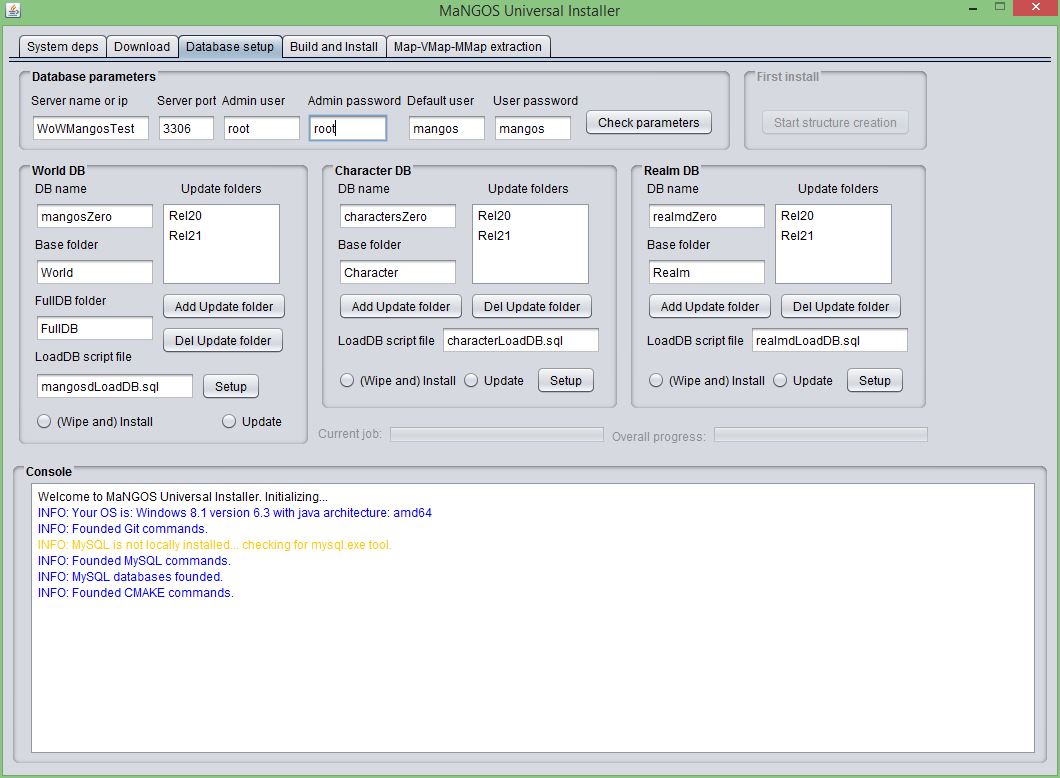Focus the World Base folder field
The image size is (1060, 778).
95,272
